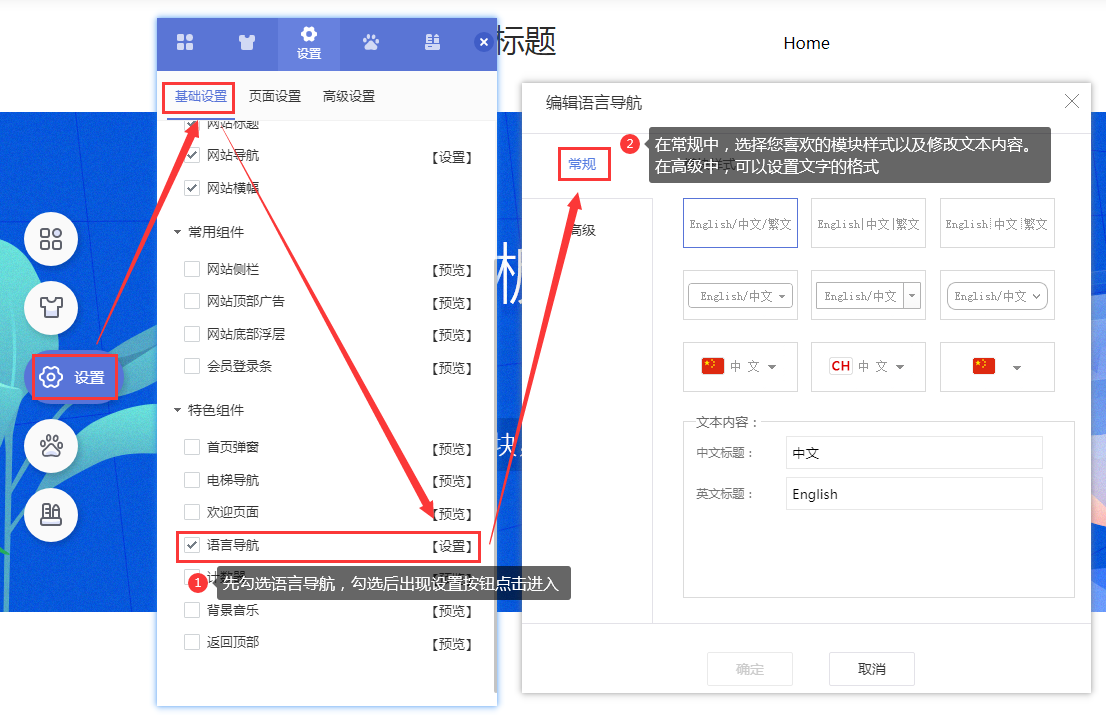Choose the English/中文/繁文 slash style

pyautogui.click(x=740, y=224)
